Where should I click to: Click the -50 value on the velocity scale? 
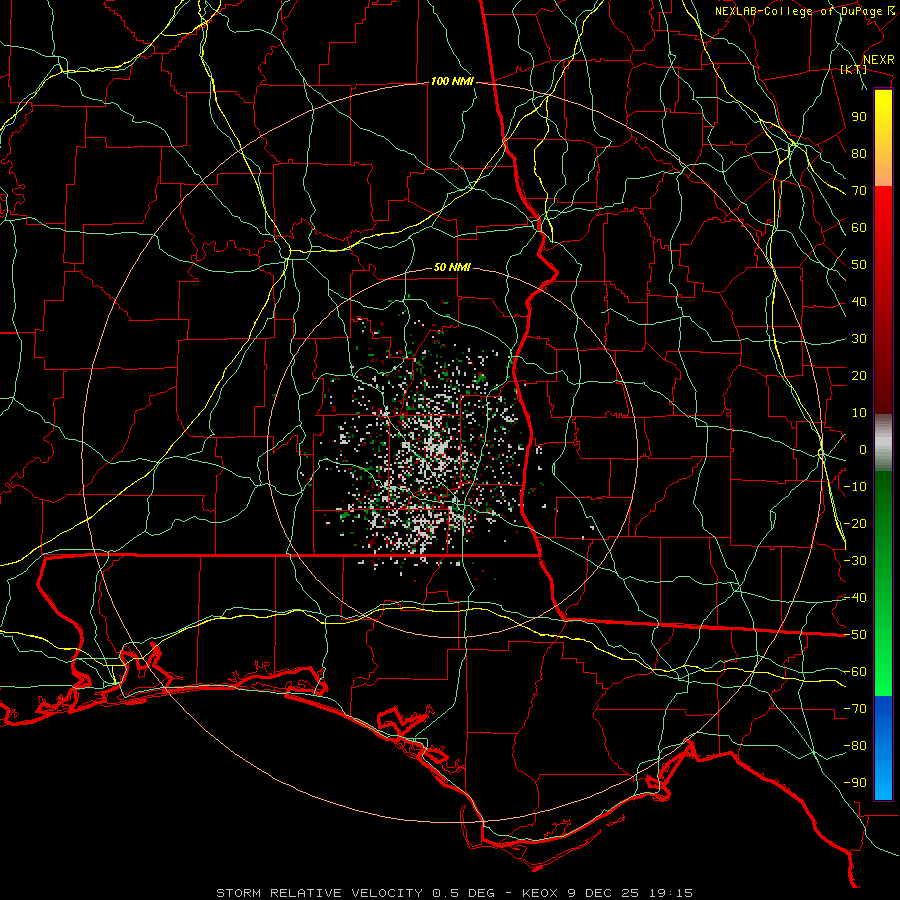point(855,635)
